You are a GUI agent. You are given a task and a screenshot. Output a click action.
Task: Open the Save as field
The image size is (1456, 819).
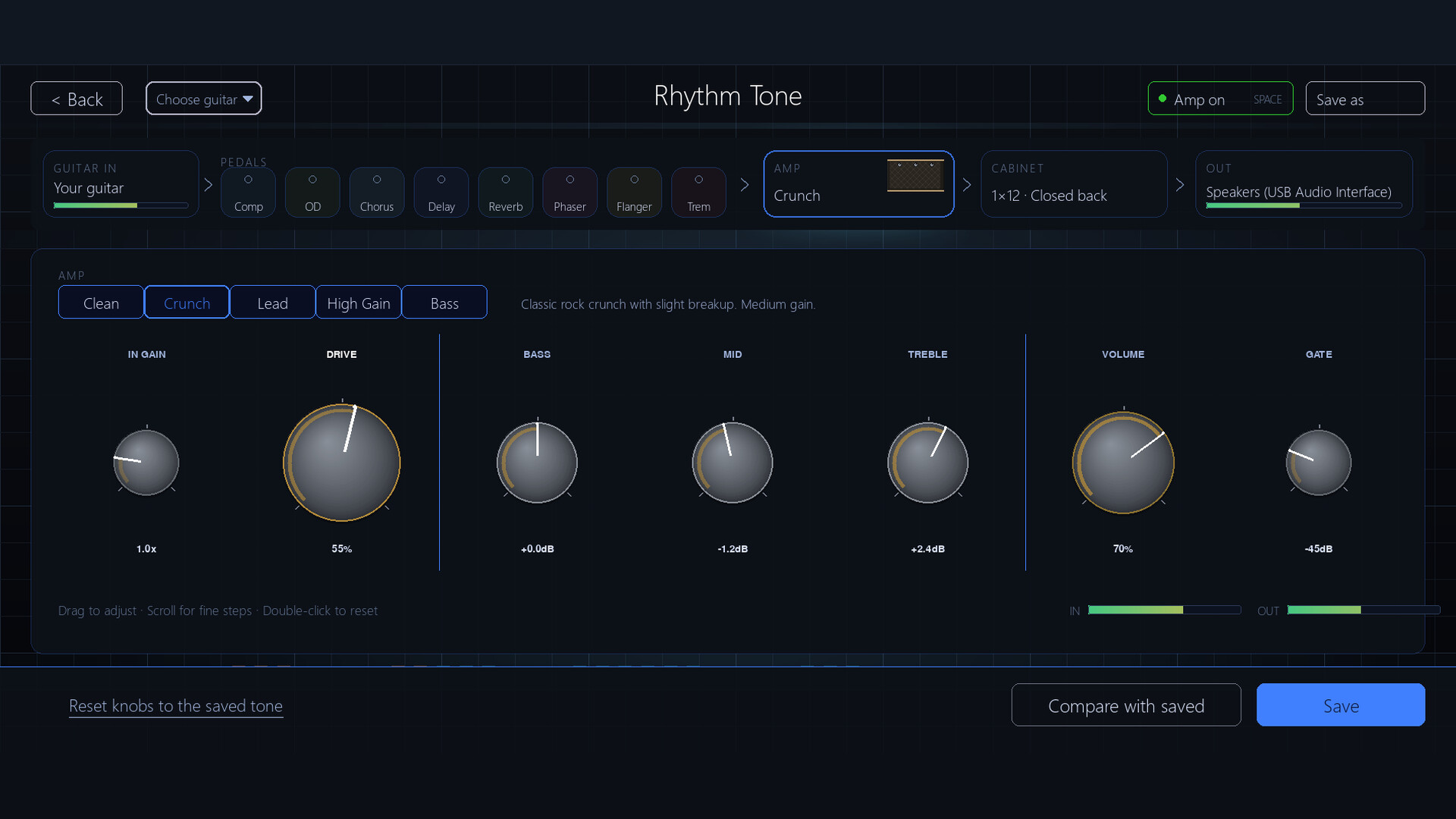(1365, 99)
